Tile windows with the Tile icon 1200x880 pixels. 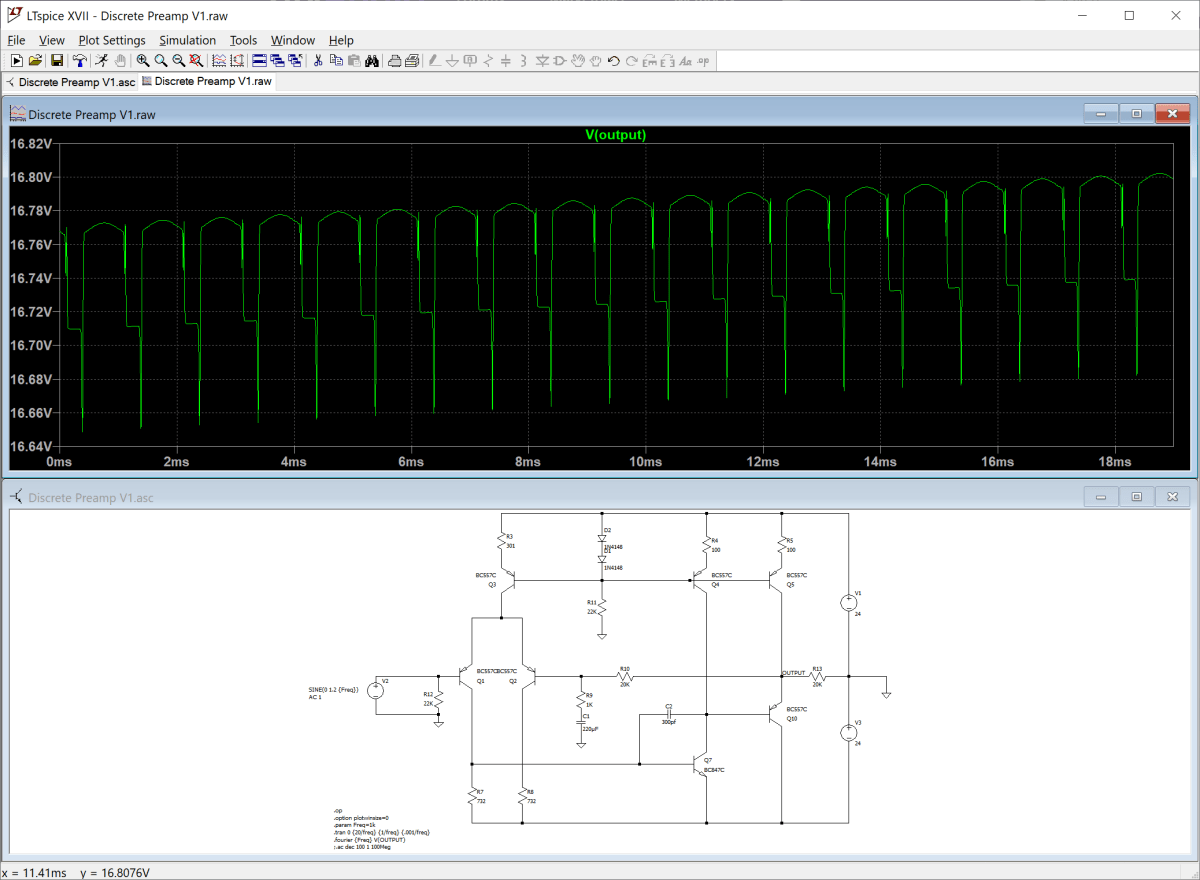coord(259,61)
